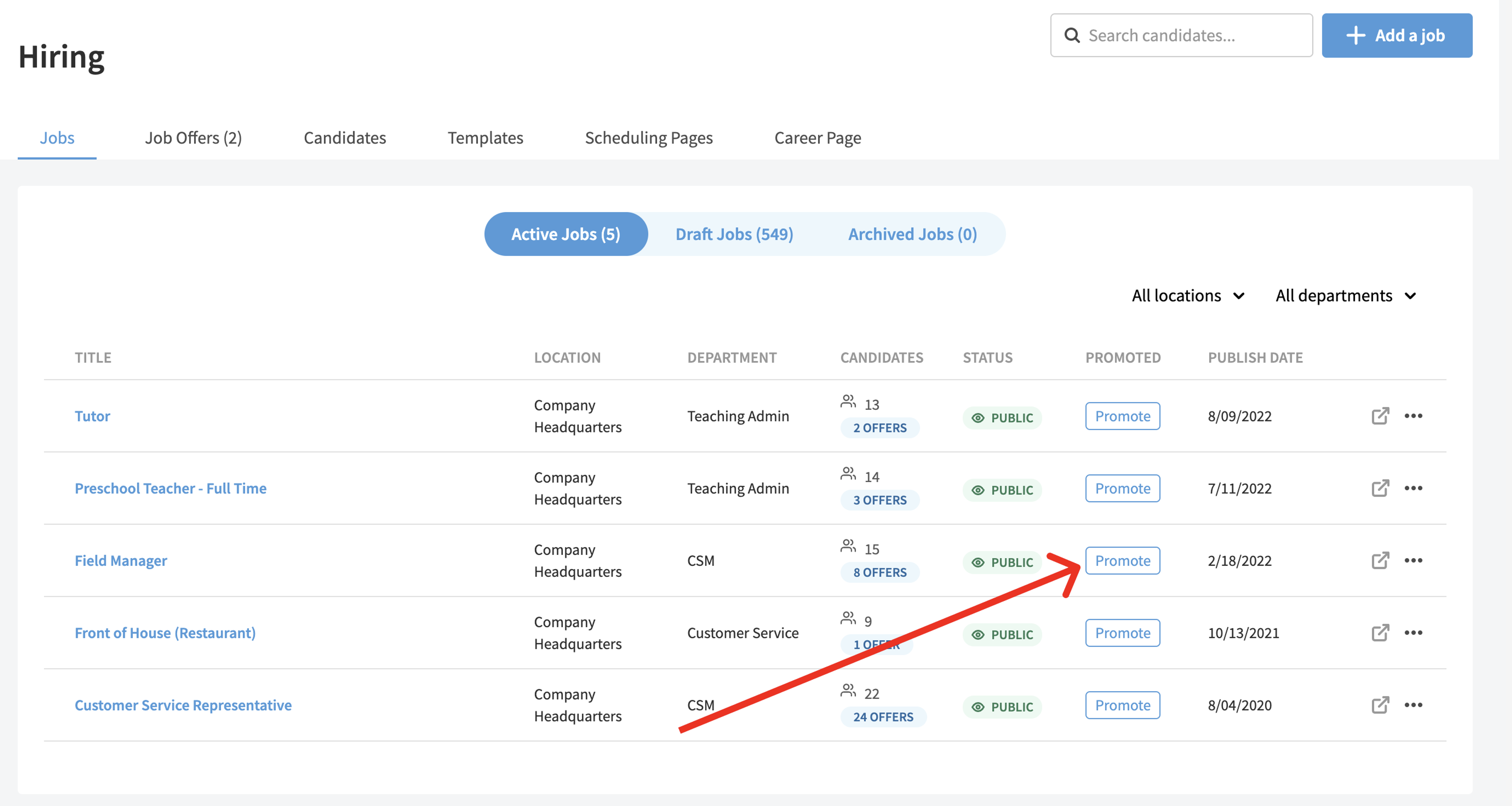Open more options for Tutor job
1512x806 pixels.
point(1414,416)
